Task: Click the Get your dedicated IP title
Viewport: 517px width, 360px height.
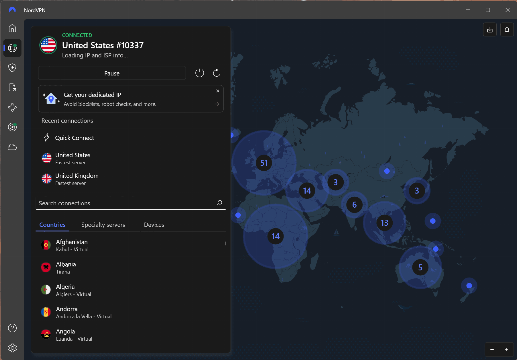Action: pyautogui.click(x=92, y=95)
